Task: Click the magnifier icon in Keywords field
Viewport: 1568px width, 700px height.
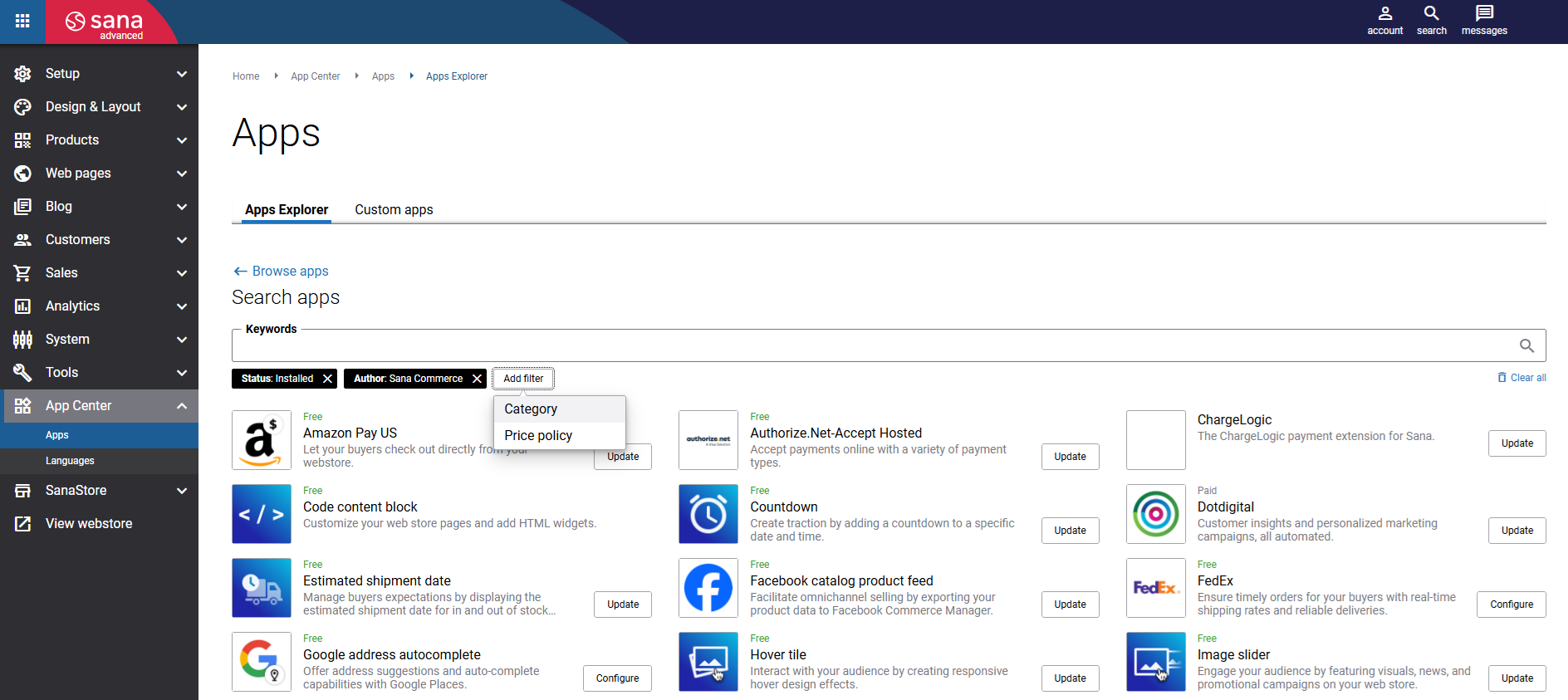Action: tap(1526, 345)
